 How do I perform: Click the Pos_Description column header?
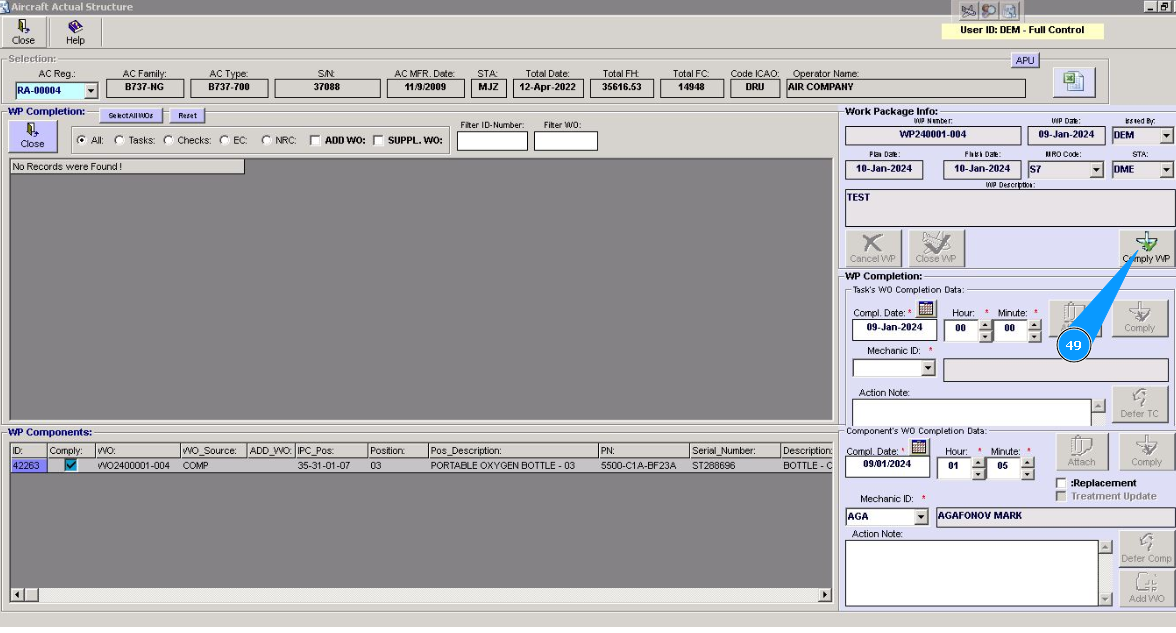(513, 451)
